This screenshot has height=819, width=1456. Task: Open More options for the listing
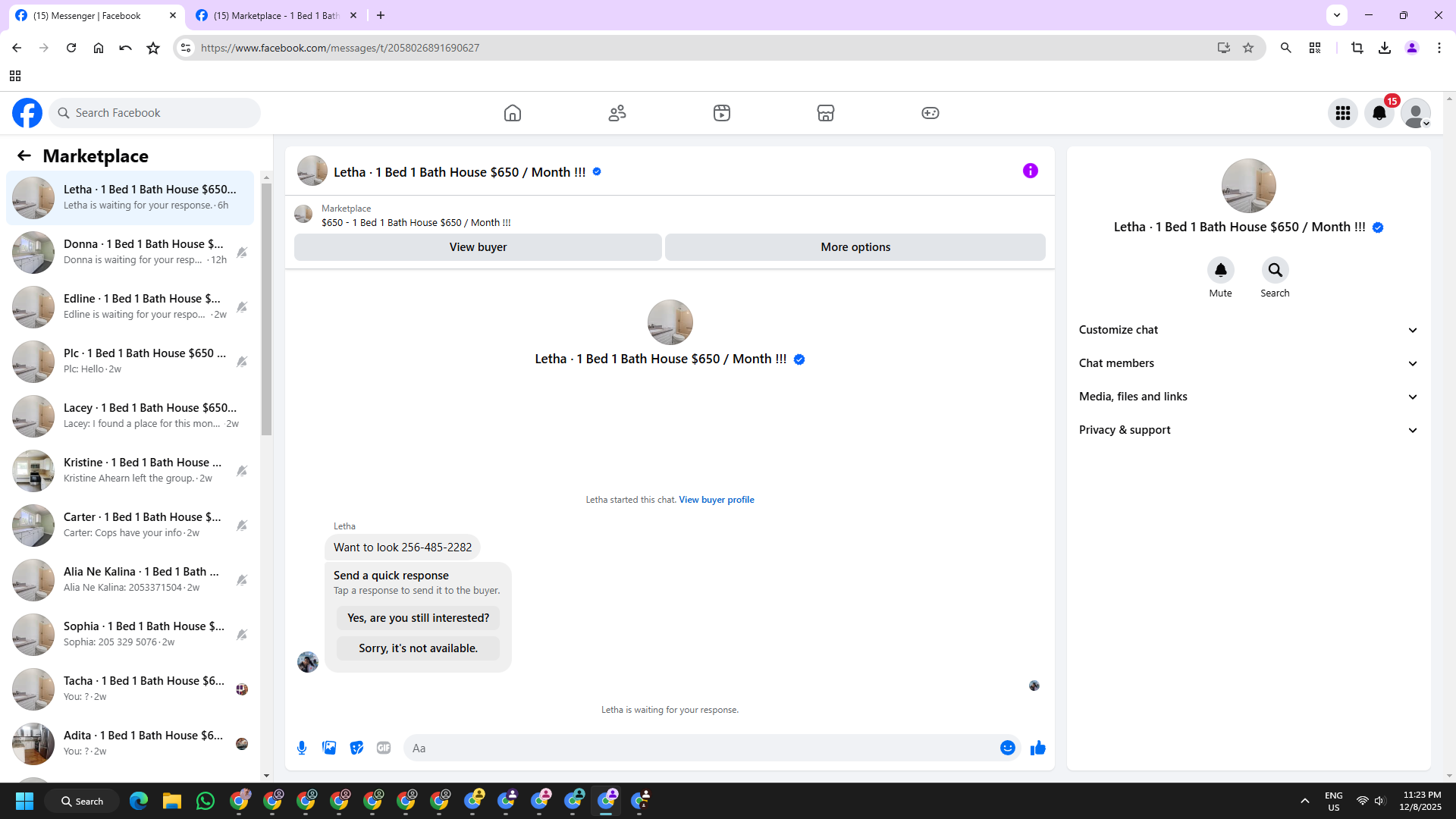coord(855,247)
